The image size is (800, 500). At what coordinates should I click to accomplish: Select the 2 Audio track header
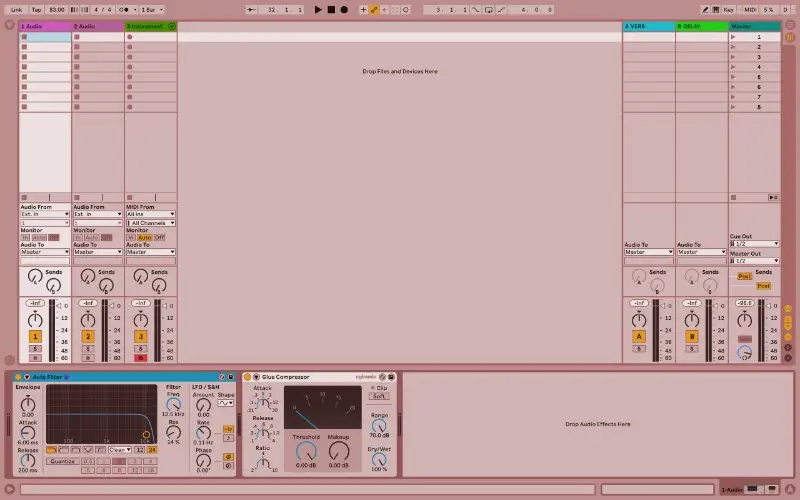(98, 26)
